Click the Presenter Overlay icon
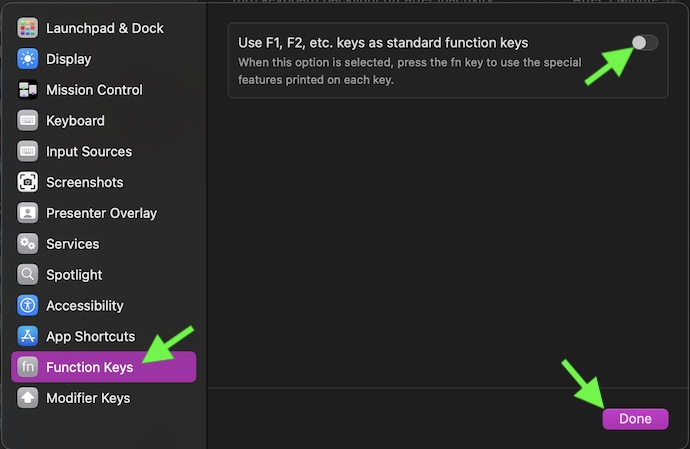 pos(28,213)
